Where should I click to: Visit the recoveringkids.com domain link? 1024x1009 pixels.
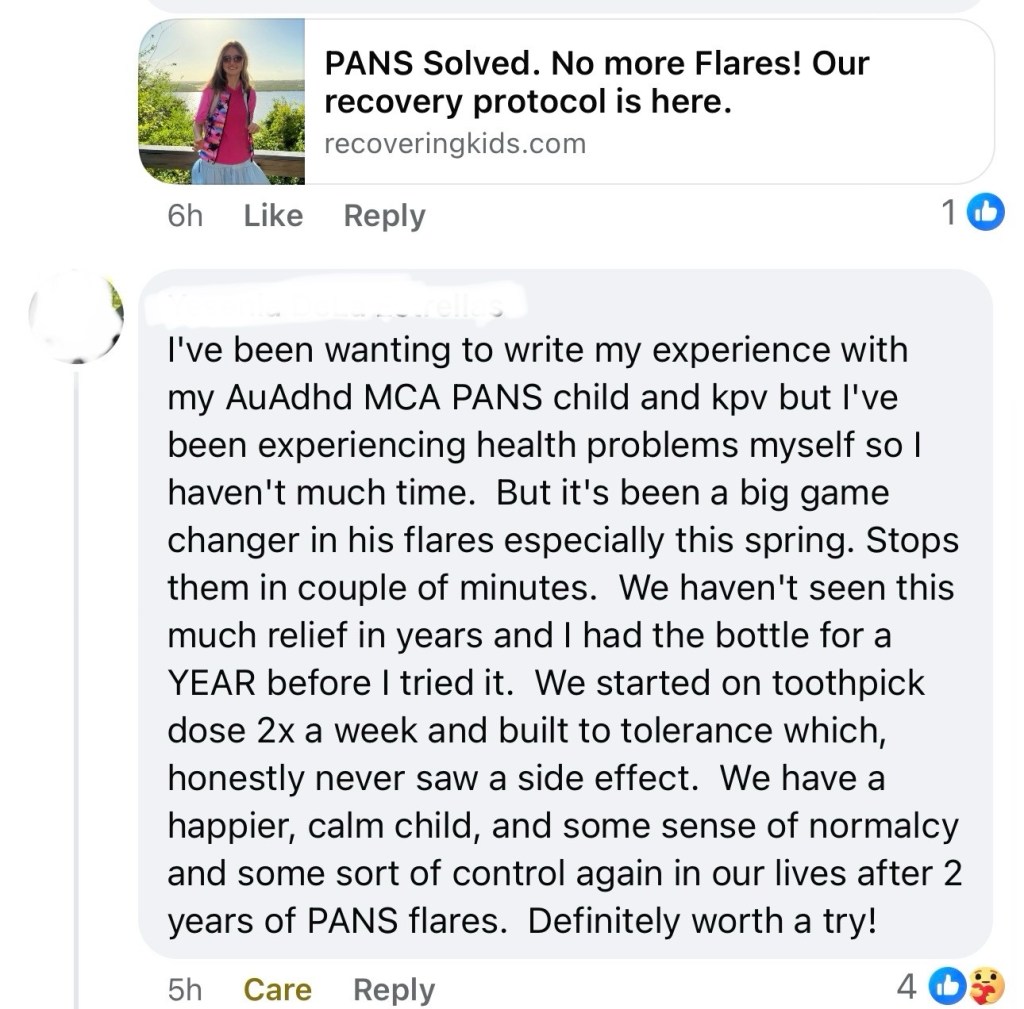pos(455,143)
